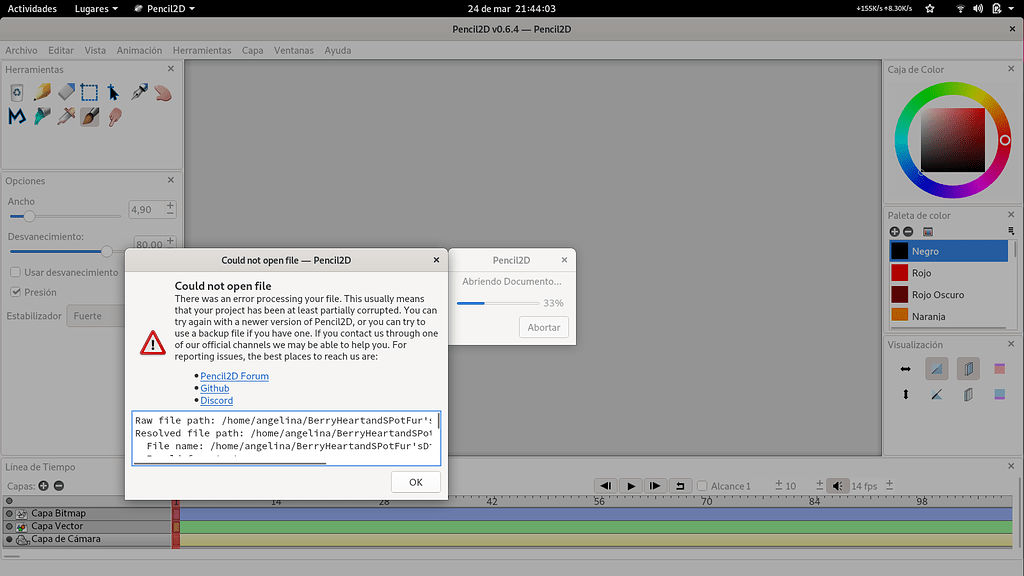
Task: Confirm the error dialog with OK
Action: [415, 482]
